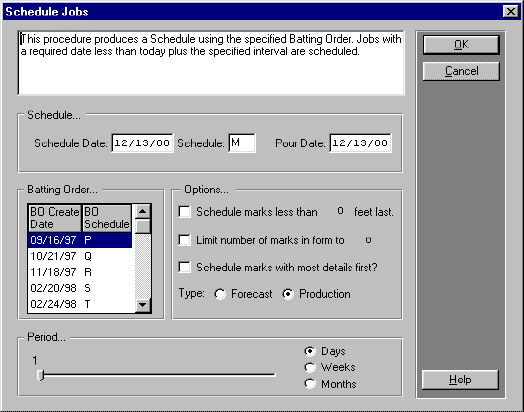Viewport: 524px width, 412px height.
Task: Click the Period slider handle
Action: [40, 375]
